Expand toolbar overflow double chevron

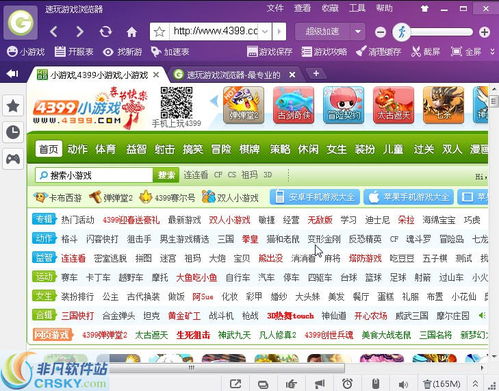(492, 52)
